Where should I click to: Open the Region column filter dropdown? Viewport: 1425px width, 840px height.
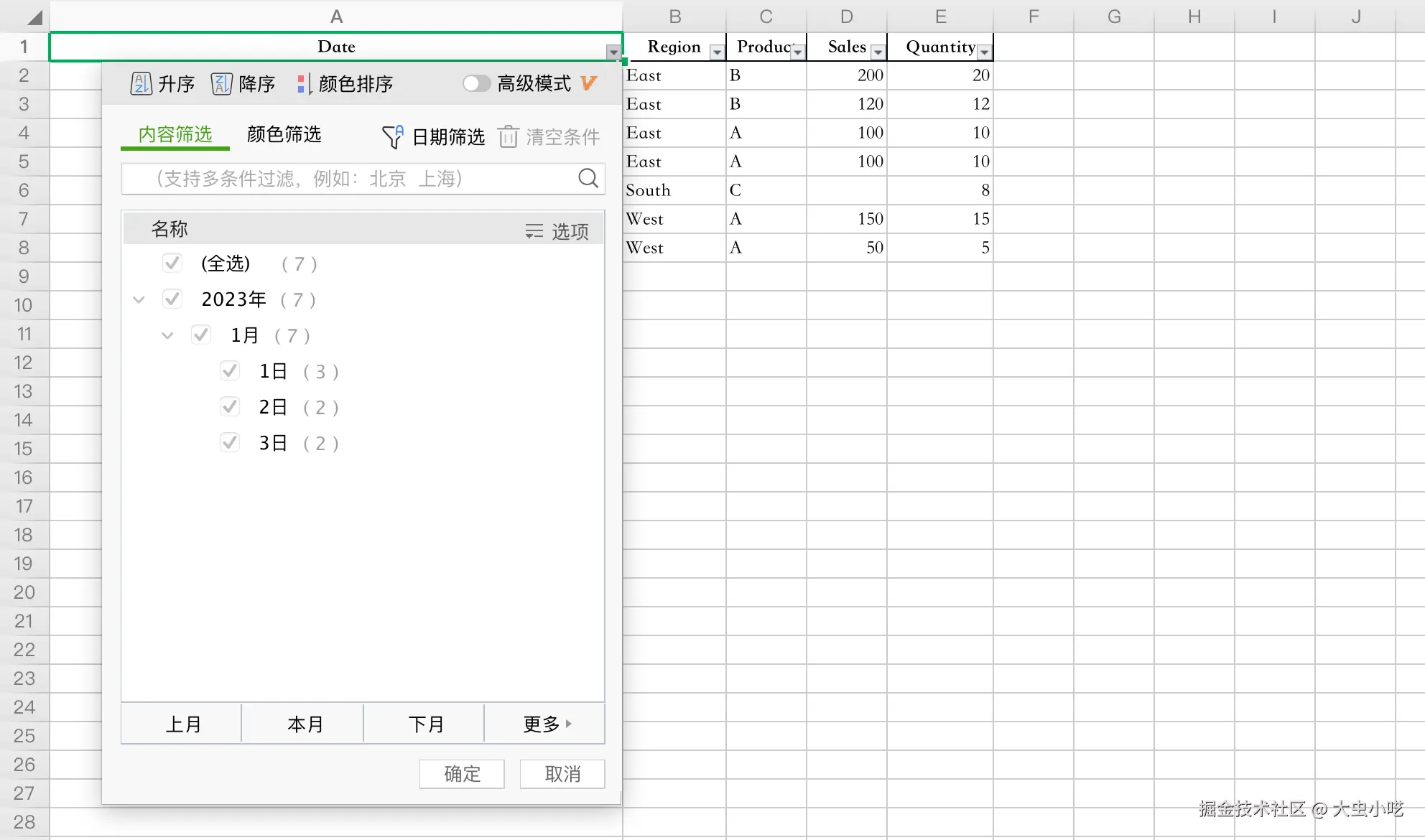[717, 52]
